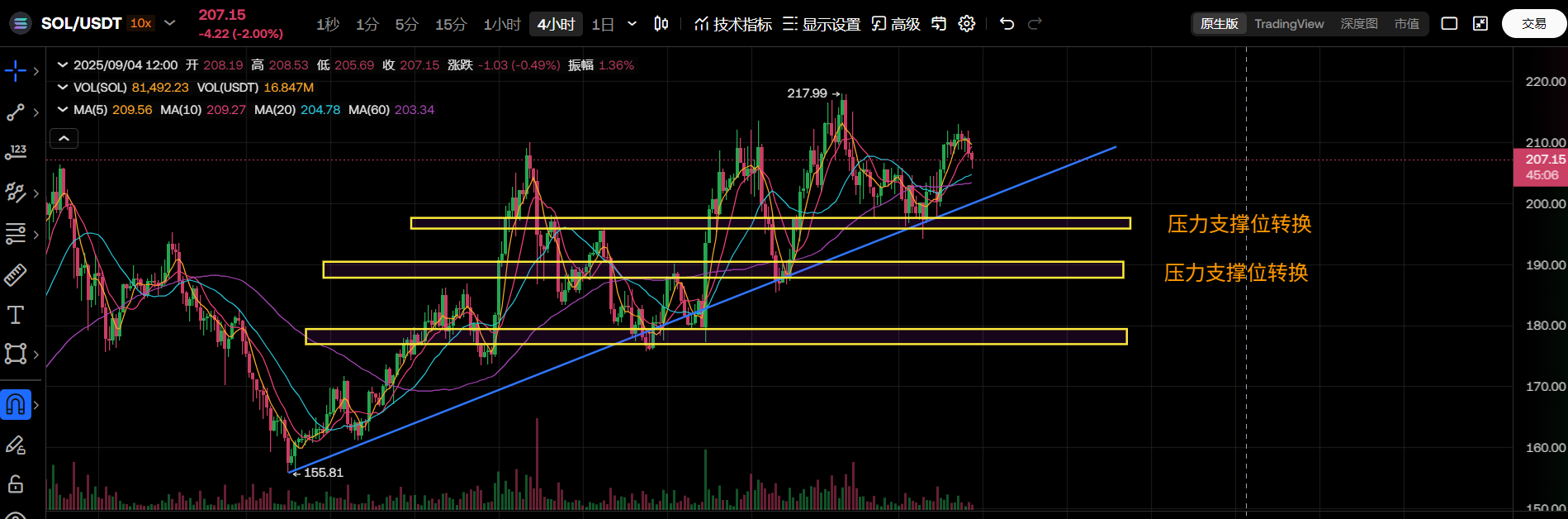Select the text annotation tool

[x=16, y=315]
